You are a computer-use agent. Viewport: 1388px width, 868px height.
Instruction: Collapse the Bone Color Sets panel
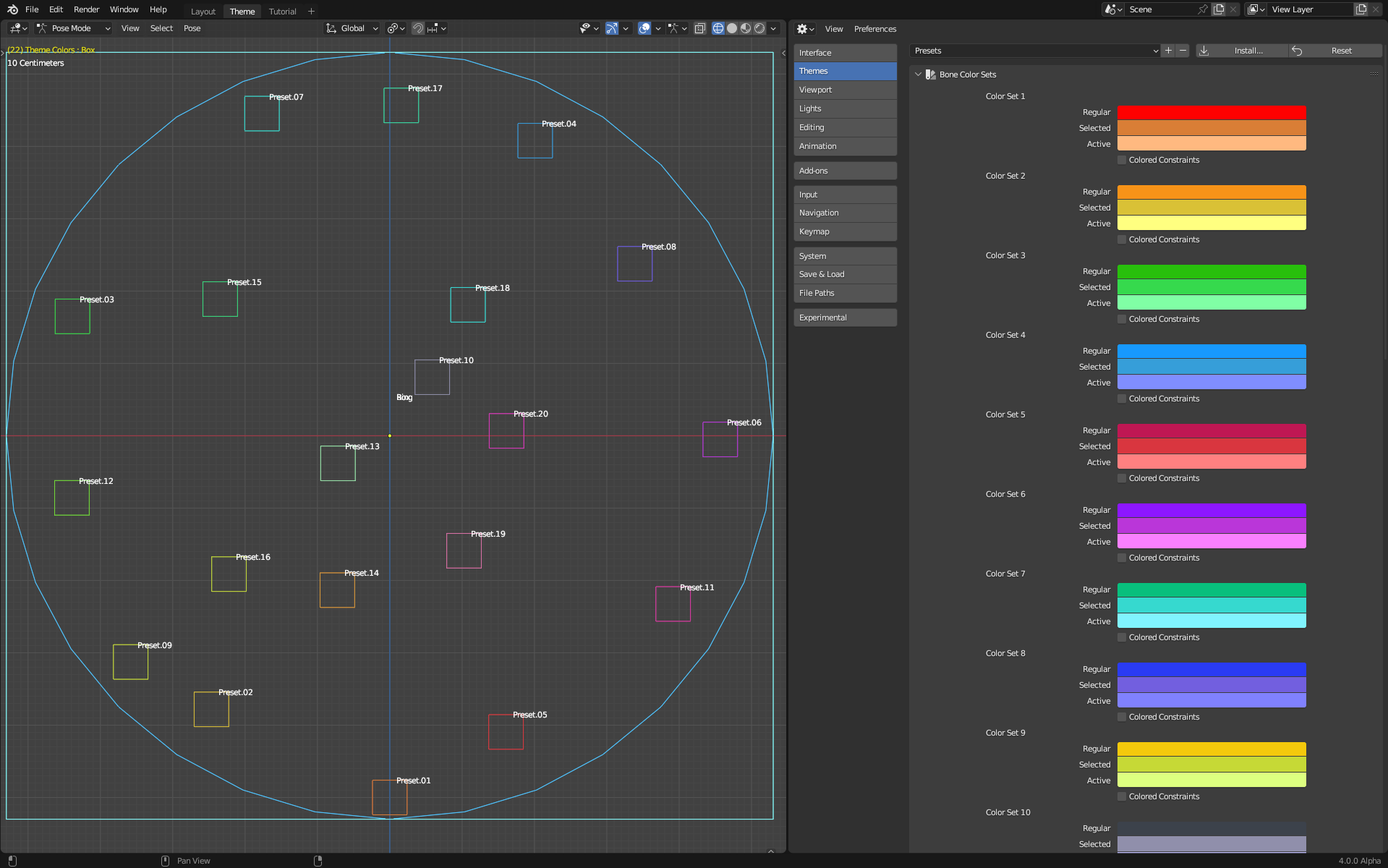coord(919,75)
